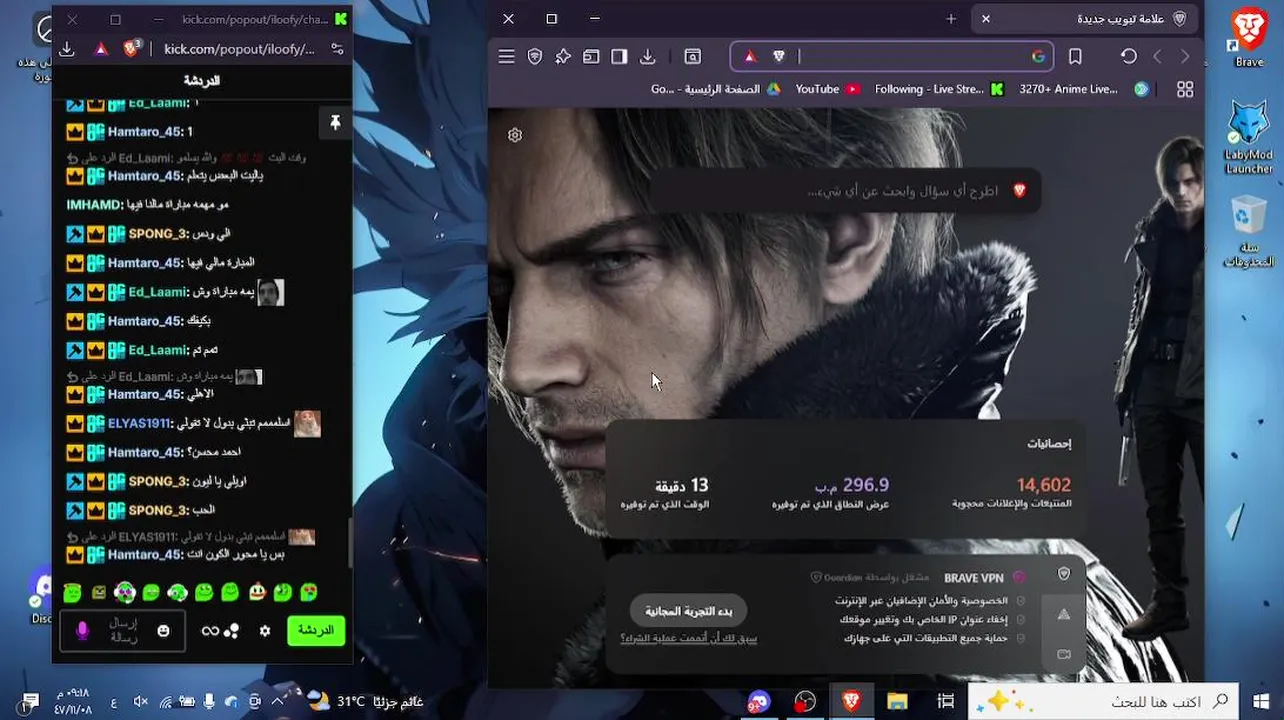Viewport: 1284px width, 720px height.
Task: Click Brave Rewards icon in Kick popout
Action: point(101,48)
